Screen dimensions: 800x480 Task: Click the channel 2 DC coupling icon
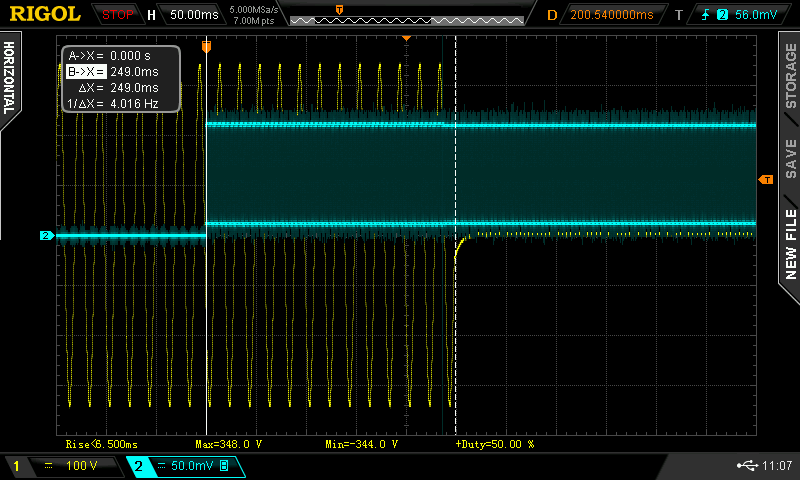(x=161, y=466)
